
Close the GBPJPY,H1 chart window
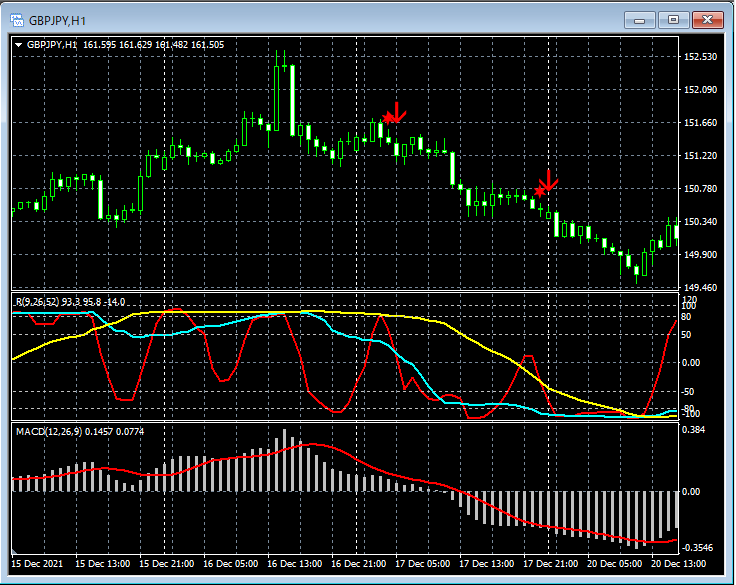click(x=708, y=20)
